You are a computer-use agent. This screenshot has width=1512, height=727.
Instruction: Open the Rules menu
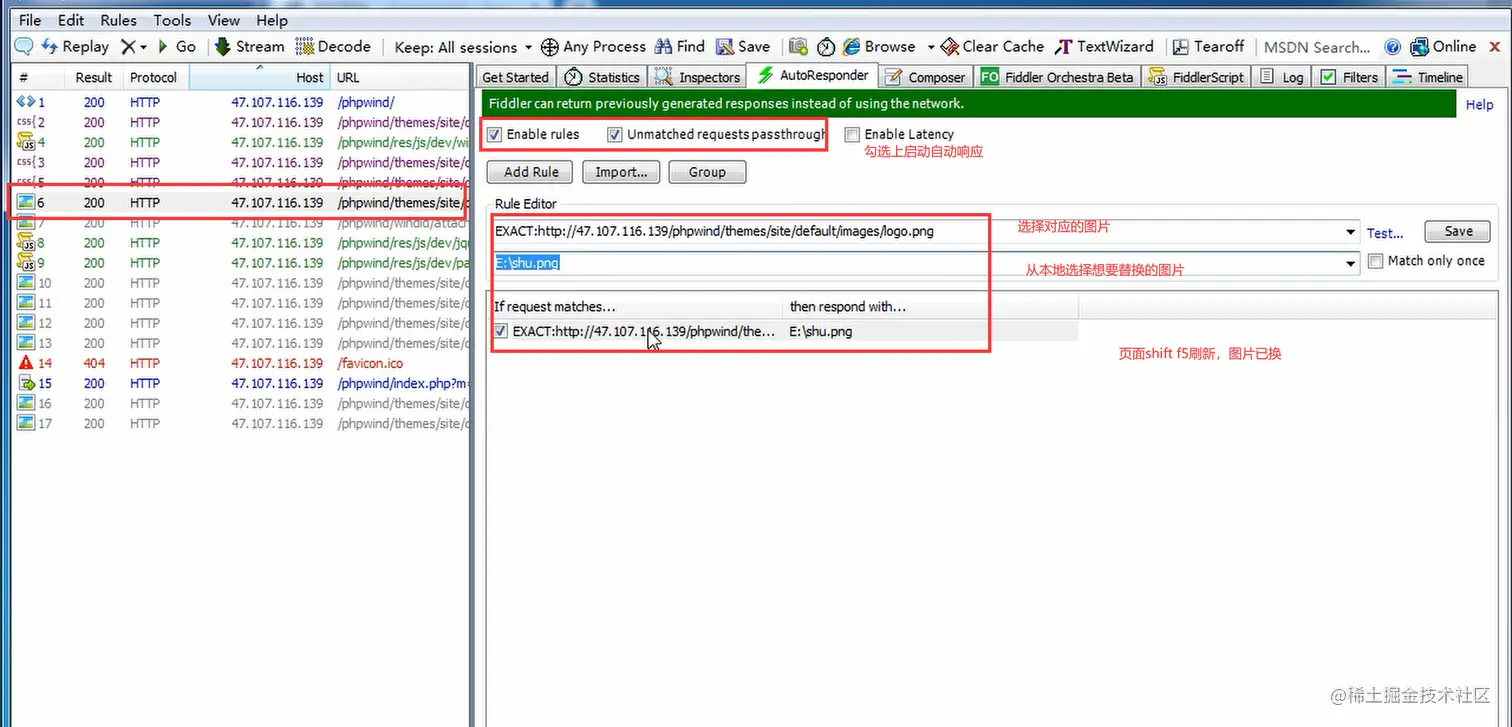pyautogui.click(x=119, y=20)
